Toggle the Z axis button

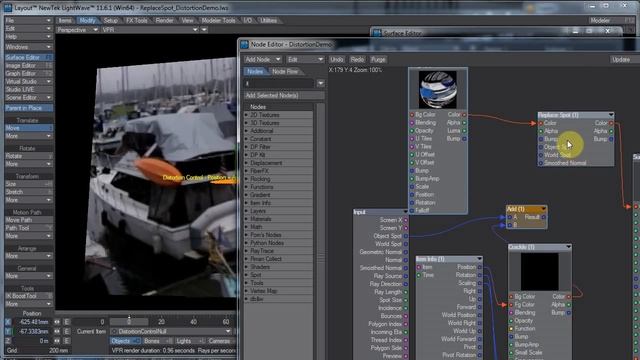click(x=8, y=341)
